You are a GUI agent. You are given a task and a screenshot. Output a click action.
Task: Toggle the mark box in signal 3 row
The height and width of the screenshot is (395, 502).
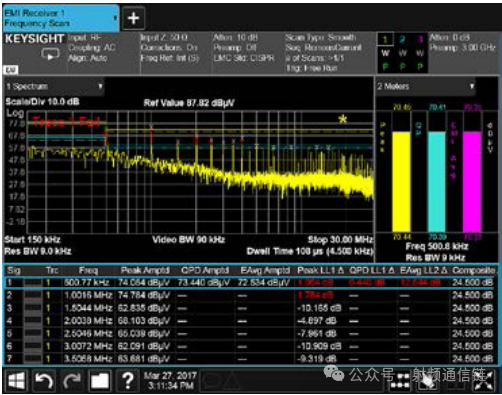click(x=33, y=308)
